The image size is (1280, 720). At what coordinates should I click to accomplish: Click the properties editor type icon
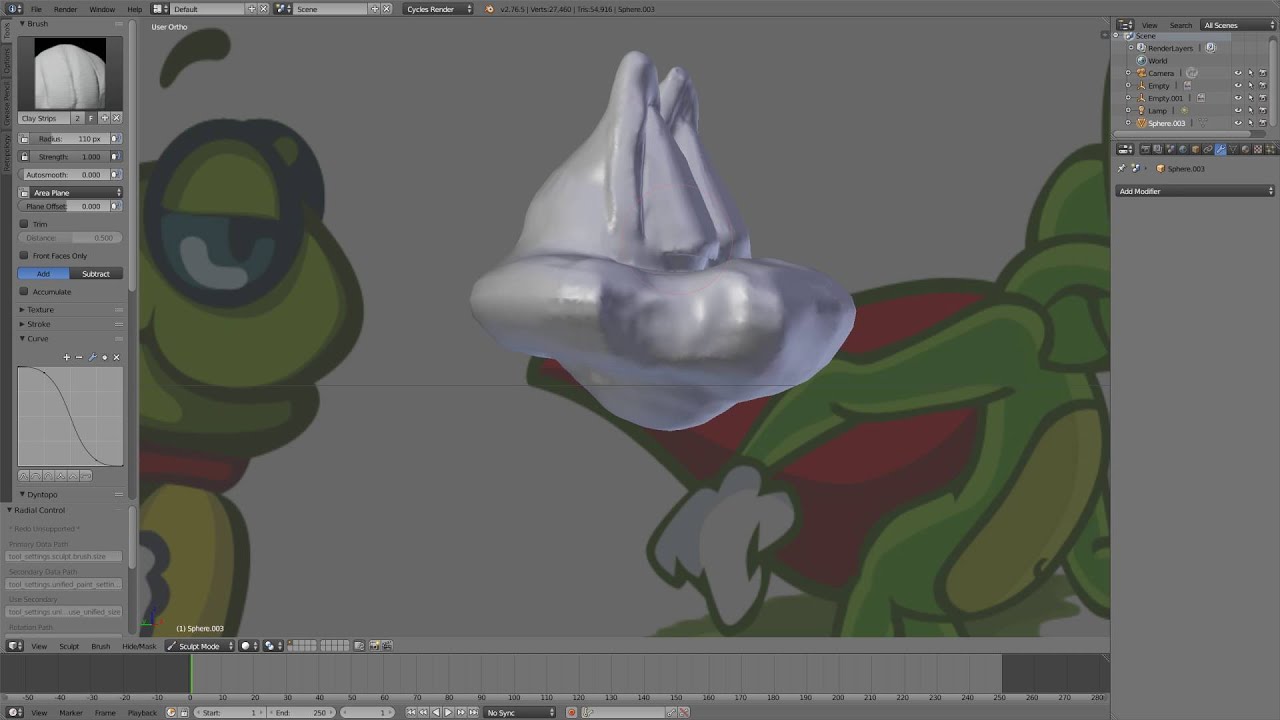pos(1125,149)
